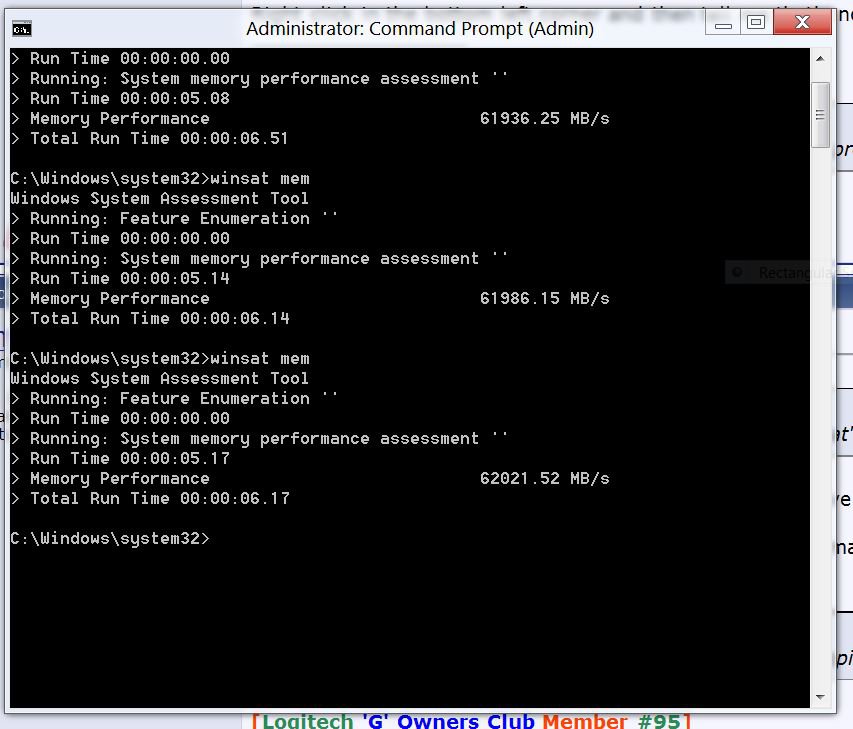Click the memory result 61936.25 MB/s

[x=545, y=119]
